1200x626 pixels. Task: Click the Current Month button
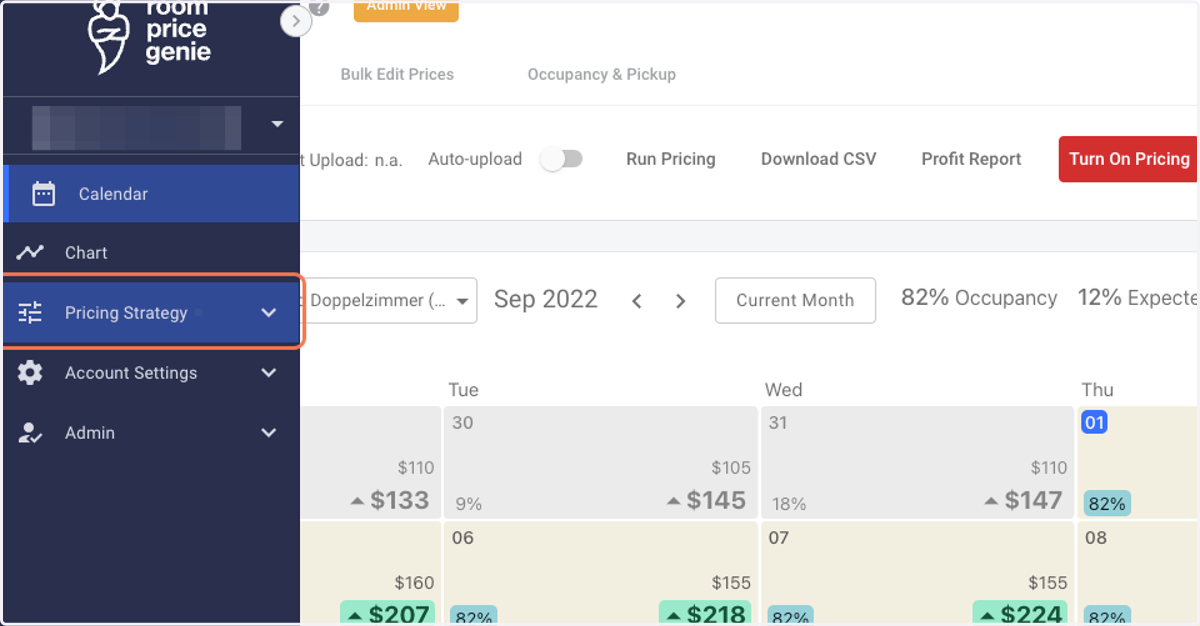coord(795,300)
